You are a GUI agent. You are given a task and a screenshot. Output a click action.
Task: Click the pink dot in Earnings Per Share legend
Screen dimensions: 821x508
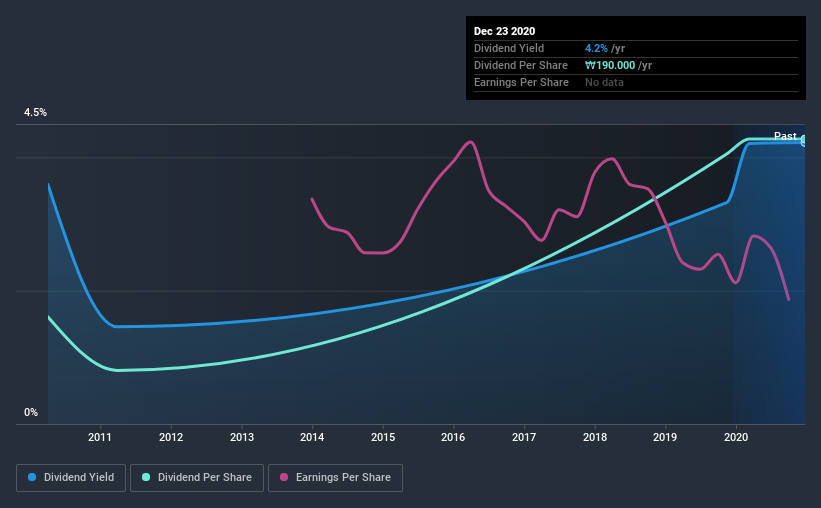click(x=284, y=477)
